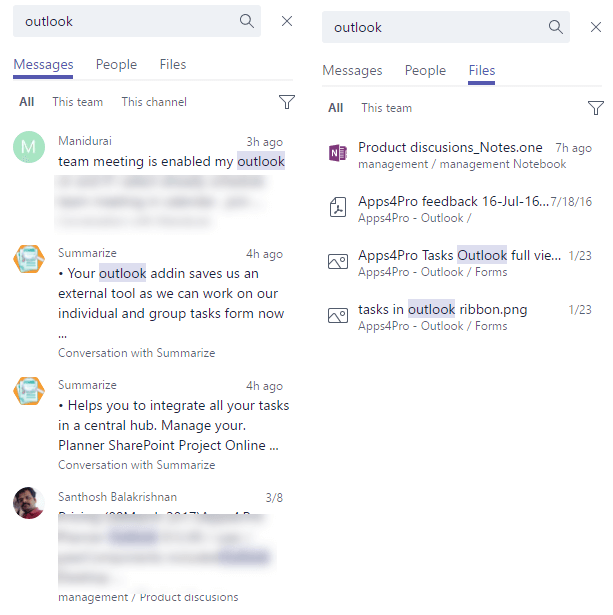Select This channel filter under Messages

(154, 102)
